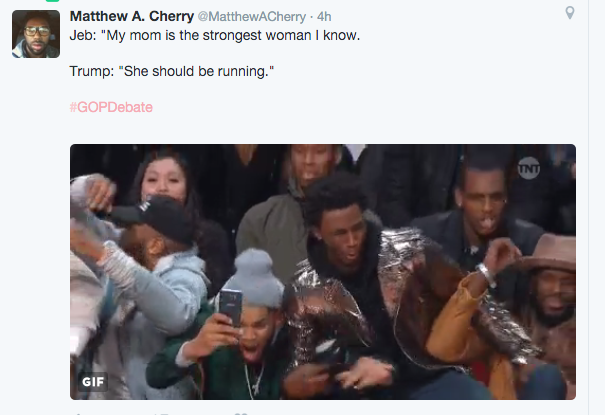Click the brown cowboy hat in the GIF
This screenshot has height=415, width=605.
[552, 252]
